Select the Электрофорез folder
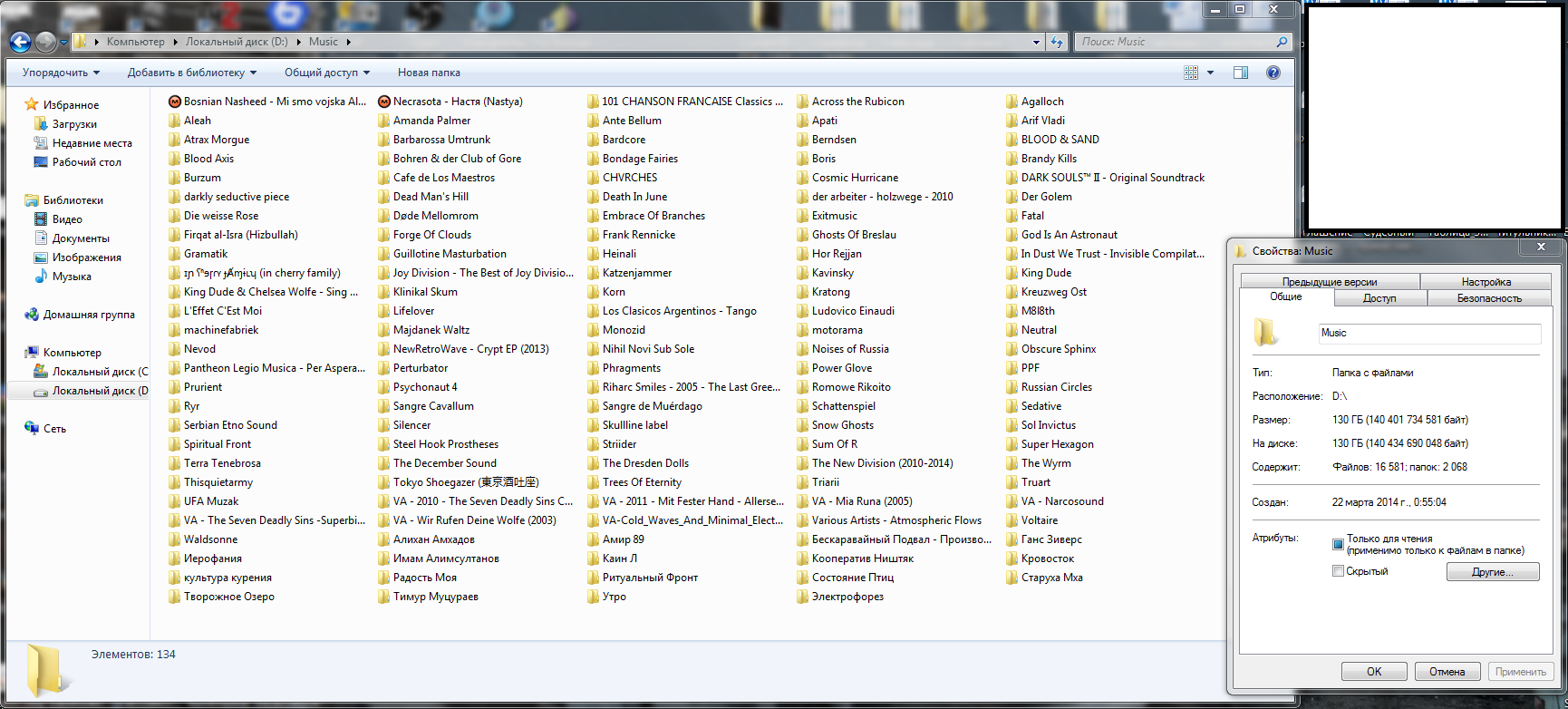The width and height of the screenshot is (1568, 709). click(840, 597)
